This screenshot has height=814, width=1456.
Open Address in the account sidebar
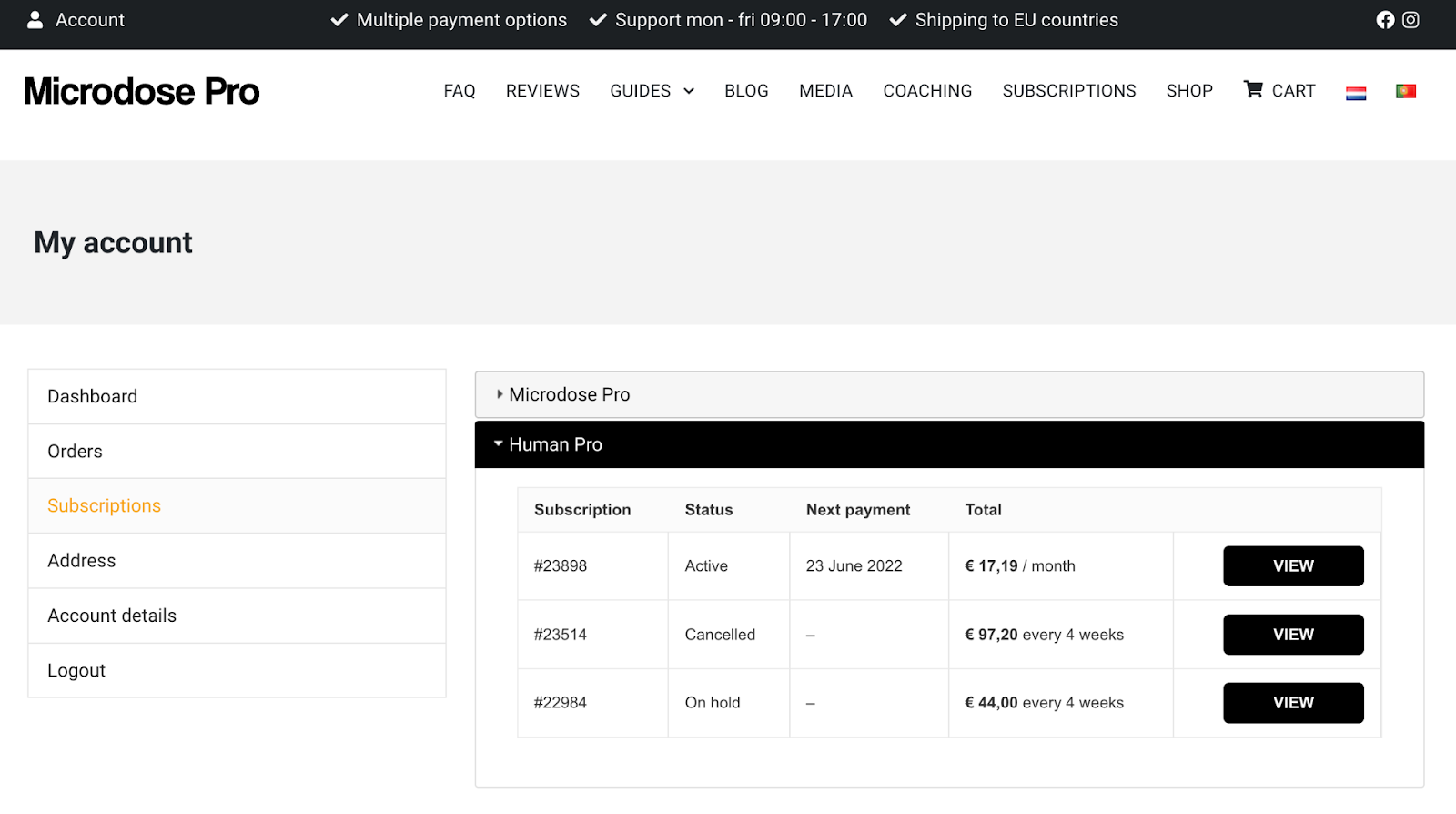[237, 561]
